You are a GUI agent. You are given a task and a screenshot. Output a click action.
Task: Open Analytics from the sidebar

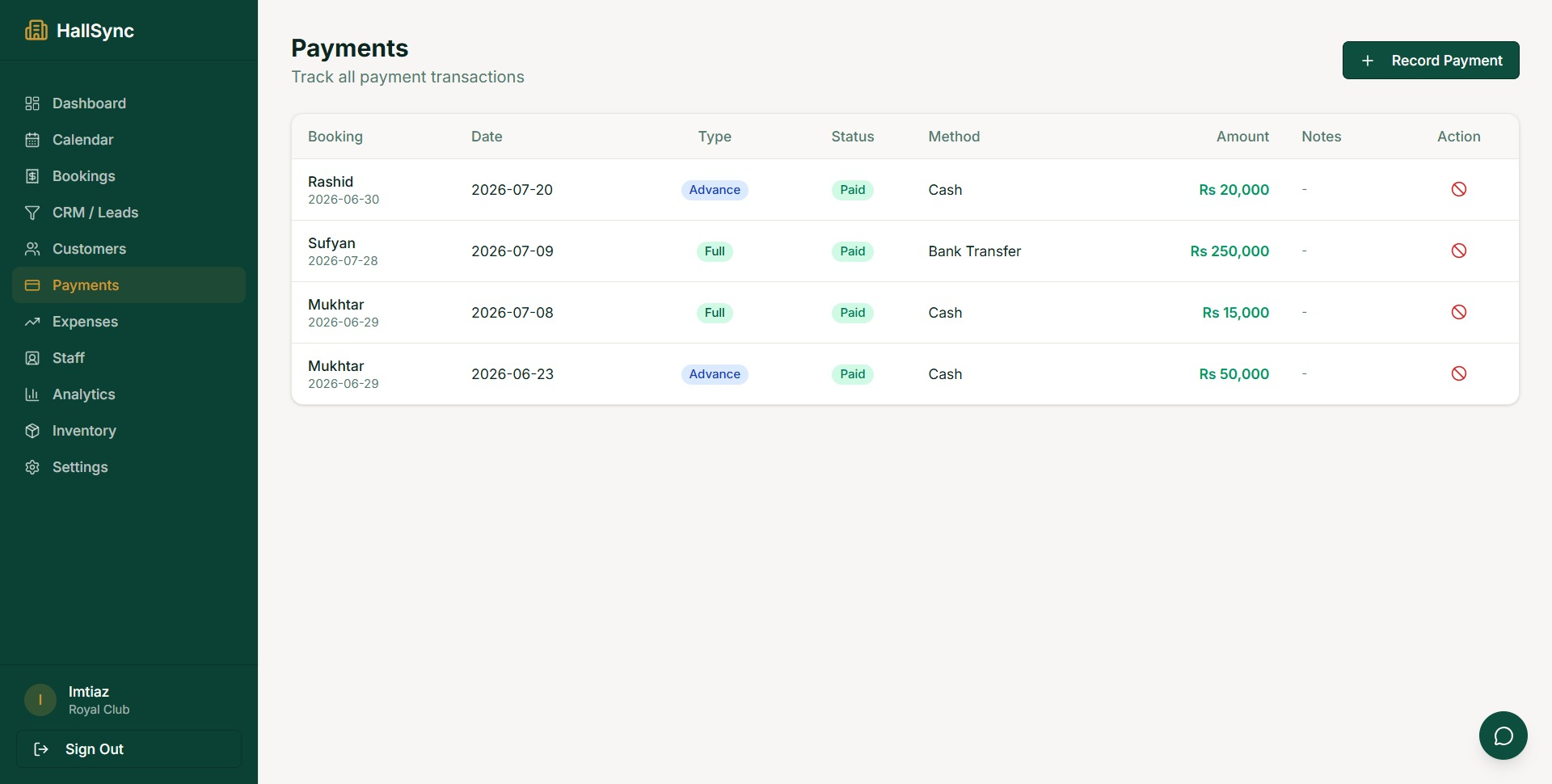129,394
